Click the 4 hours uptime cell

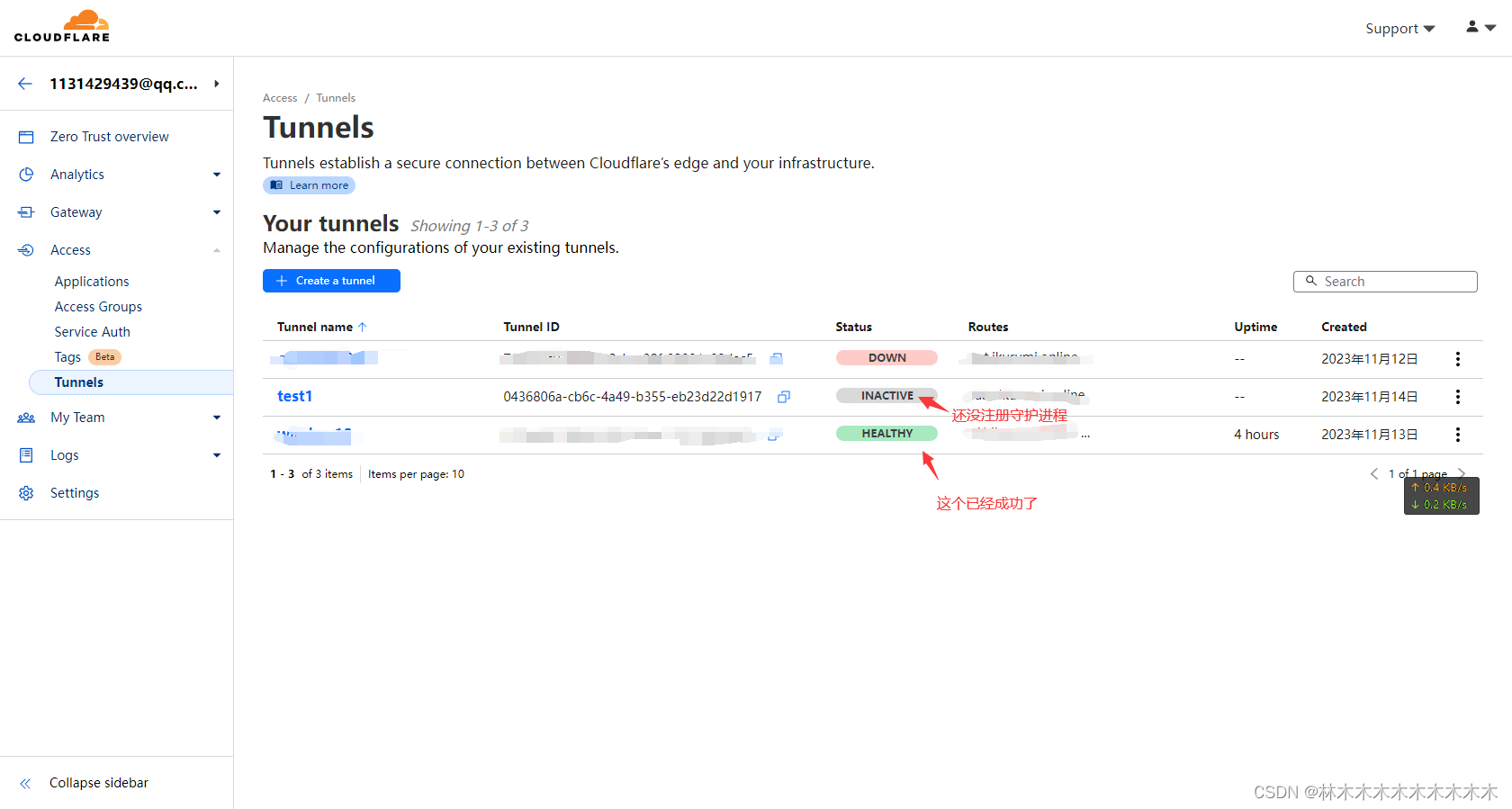coord(1256,435)
